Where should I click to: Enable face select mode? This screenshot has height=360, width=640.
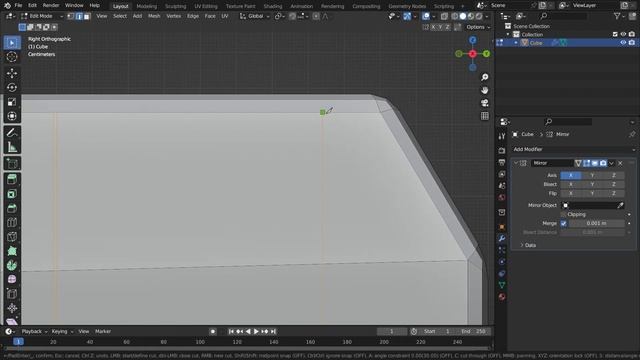click(87, 16)
